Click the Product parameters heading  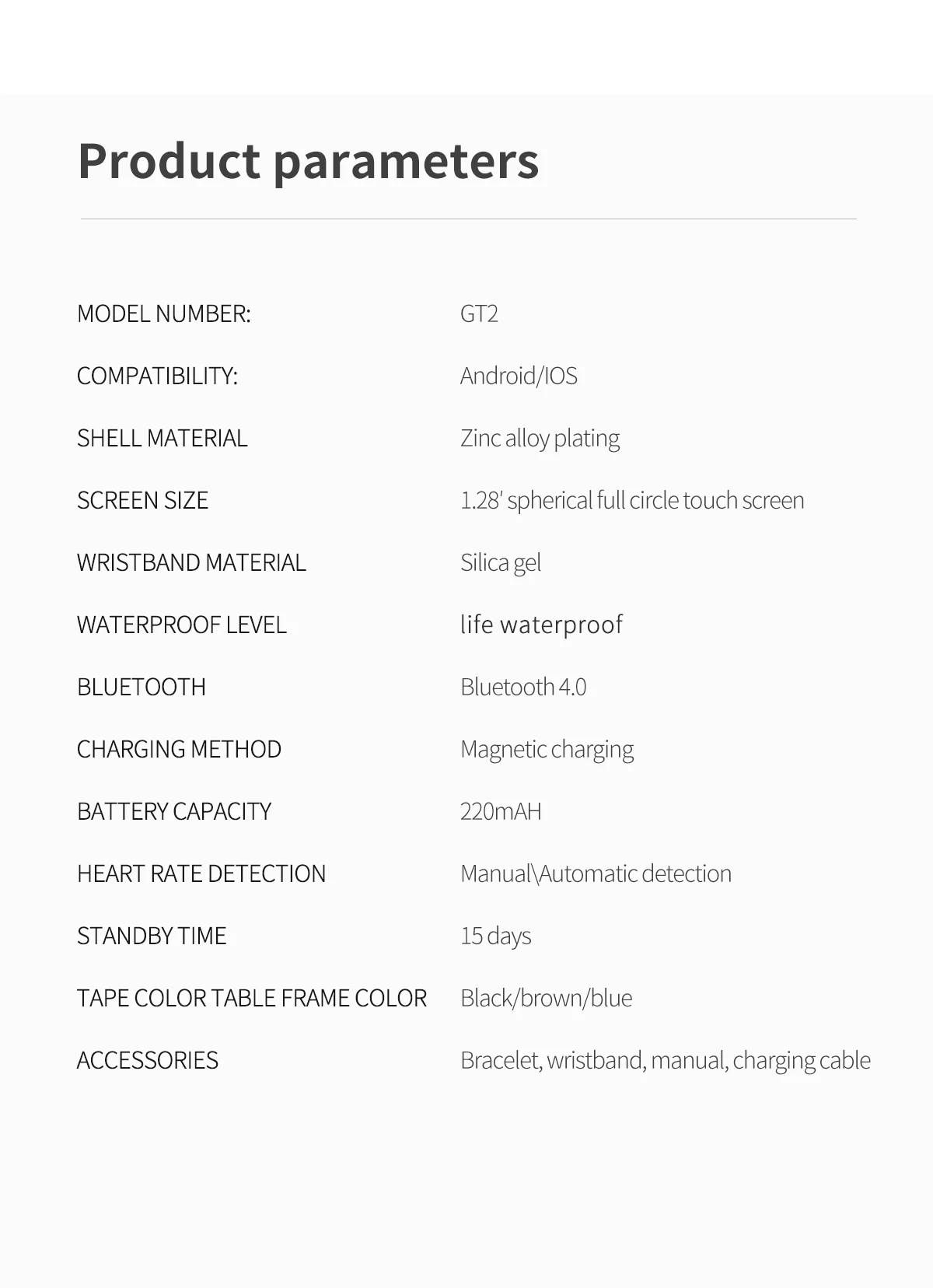click(309, 163)
